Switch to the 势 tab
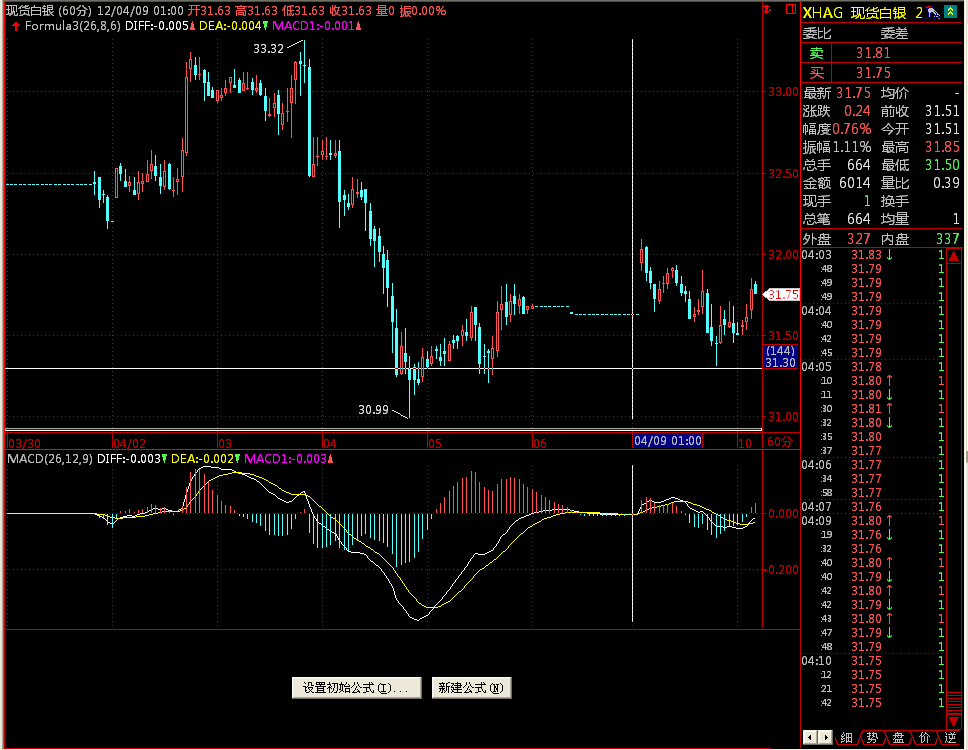 tap(872, 738)
